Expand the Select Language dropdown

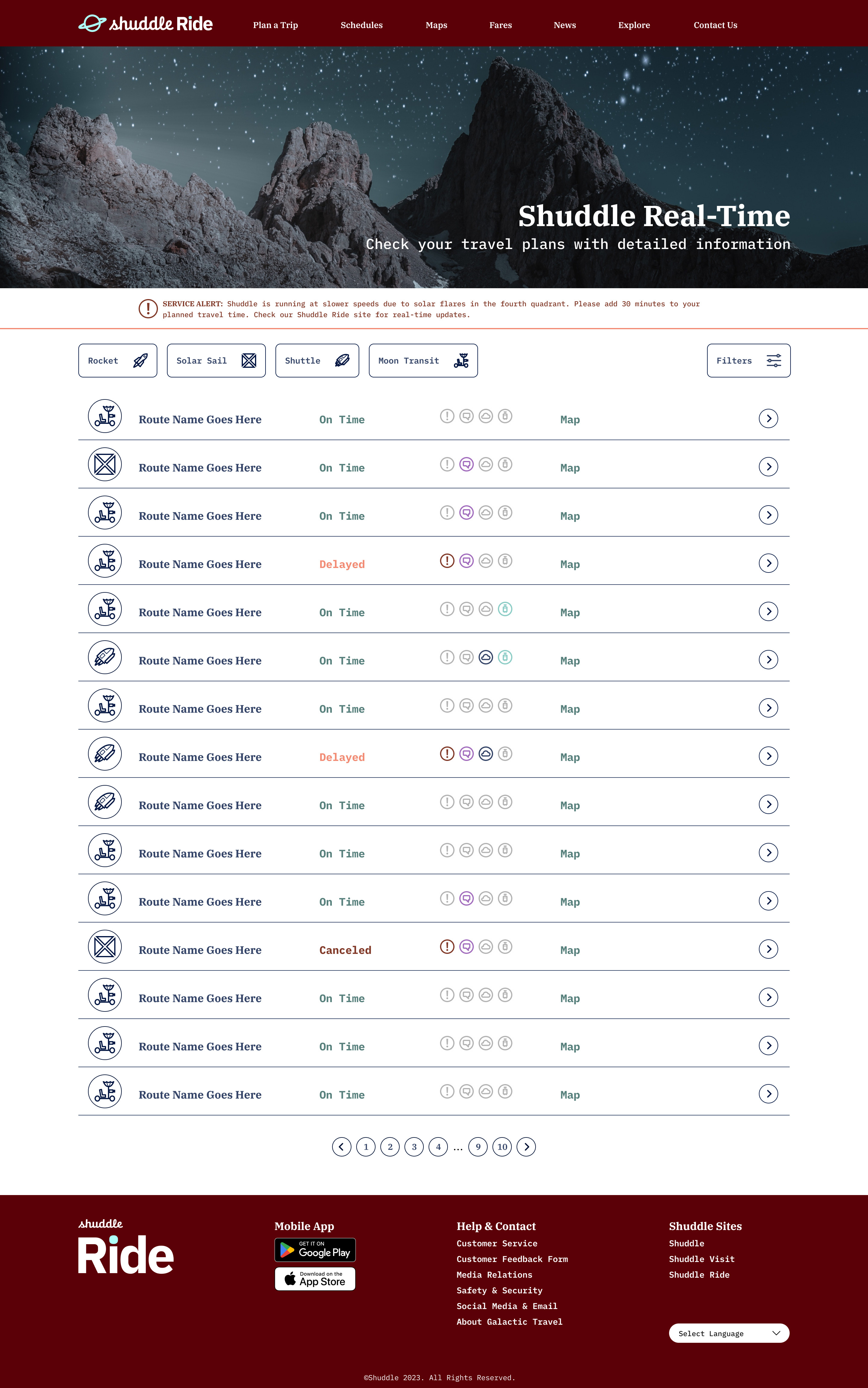pos(728,1333)
